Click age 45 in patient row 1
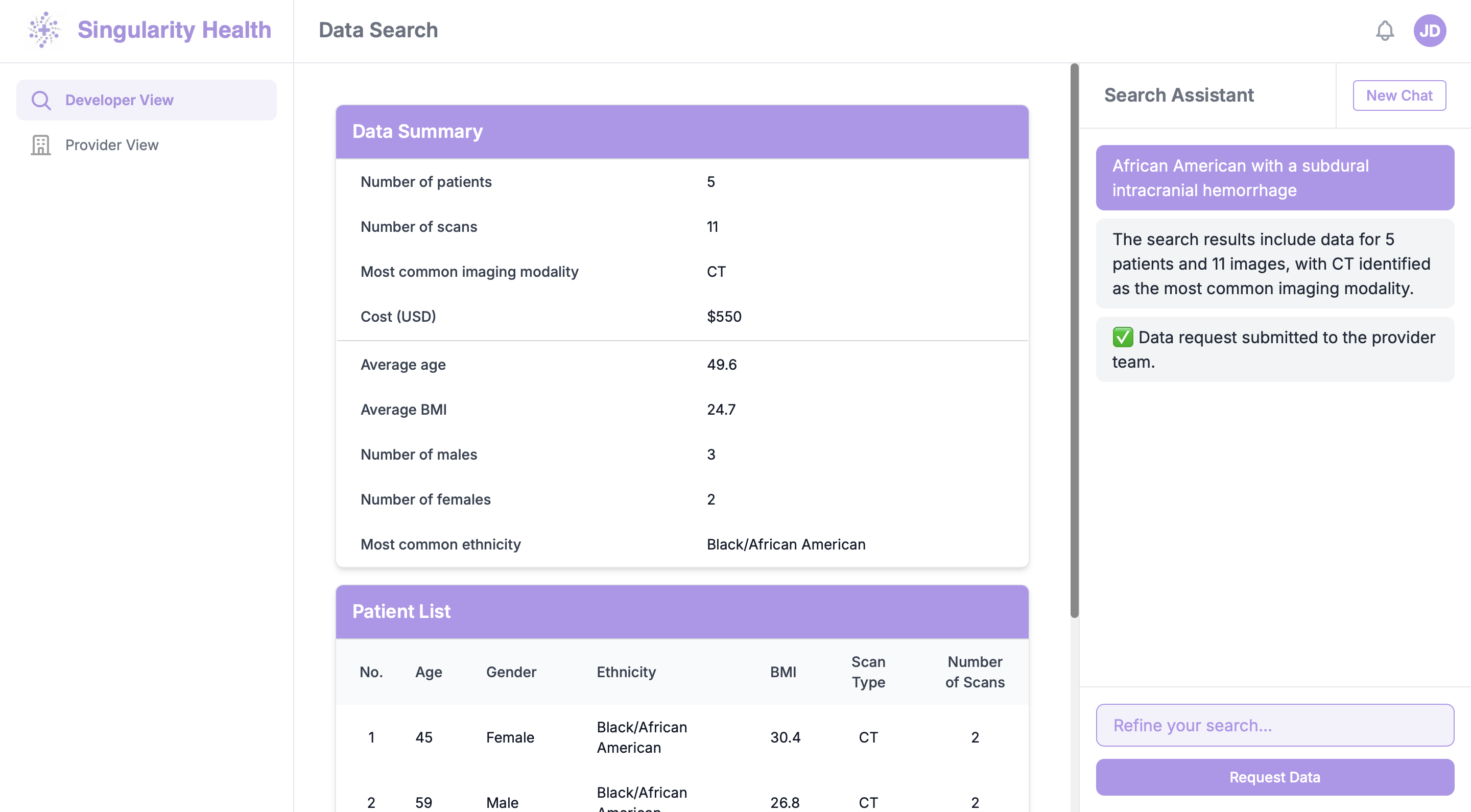The image size is (1471, 812). (x=424, y=737)
